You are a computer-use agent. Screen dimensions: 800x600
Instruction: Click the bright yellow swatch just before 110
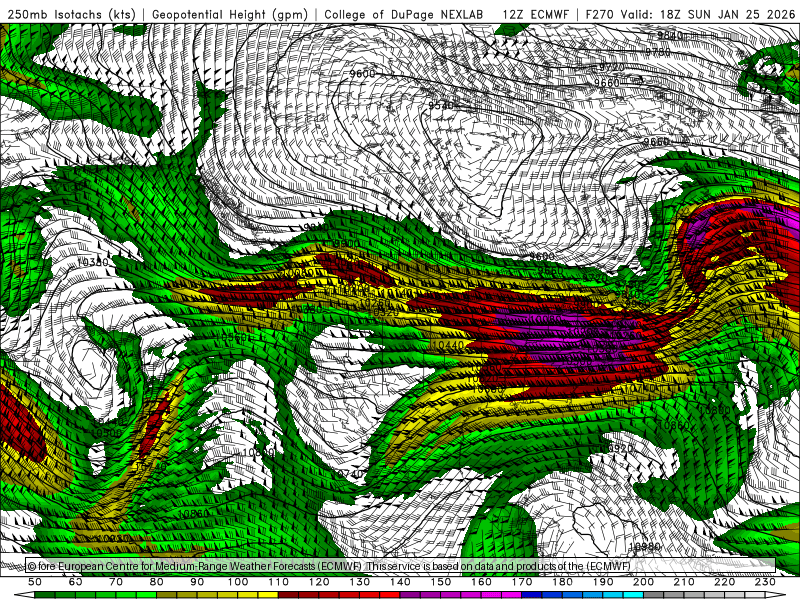point(268,595)
